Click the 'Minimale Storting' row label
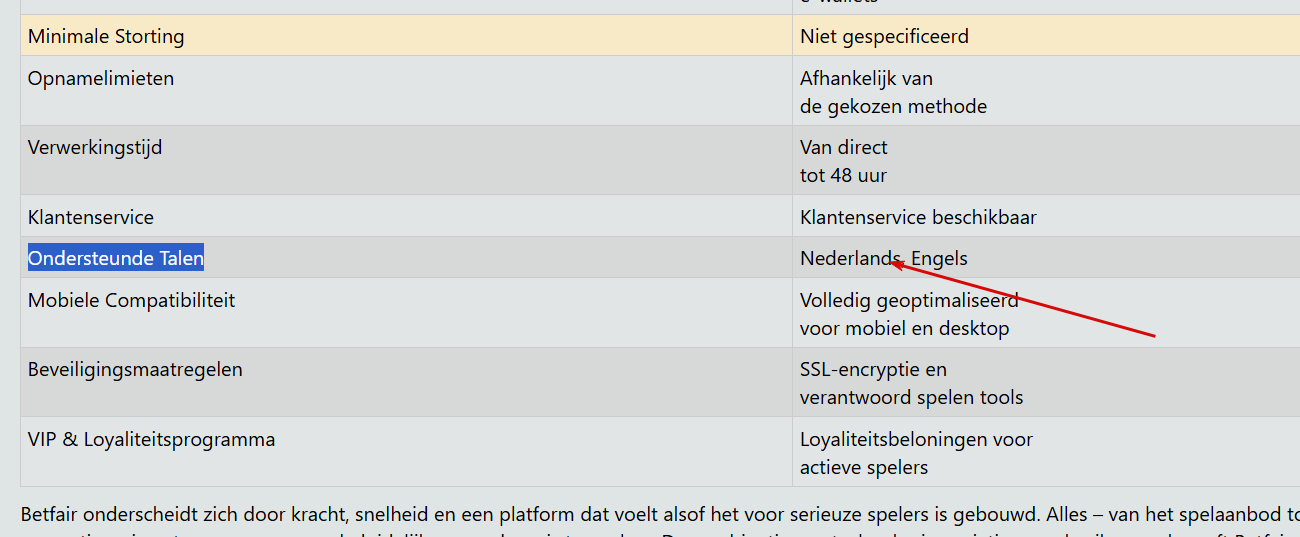This screenshot has width=1300, height=537. 106,37
